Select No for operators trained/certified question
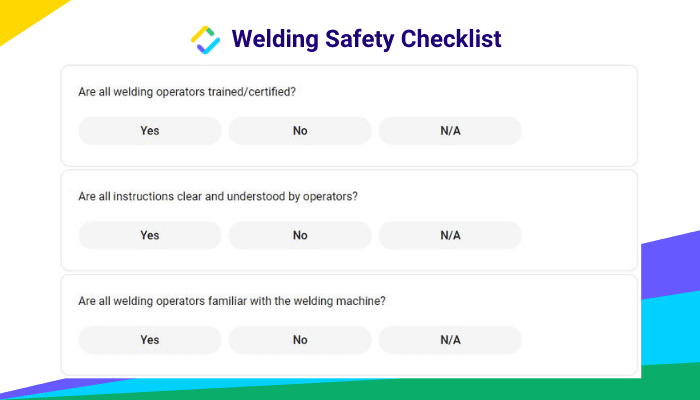This screenshot has width=700, height=400. (x=300, y=131)
